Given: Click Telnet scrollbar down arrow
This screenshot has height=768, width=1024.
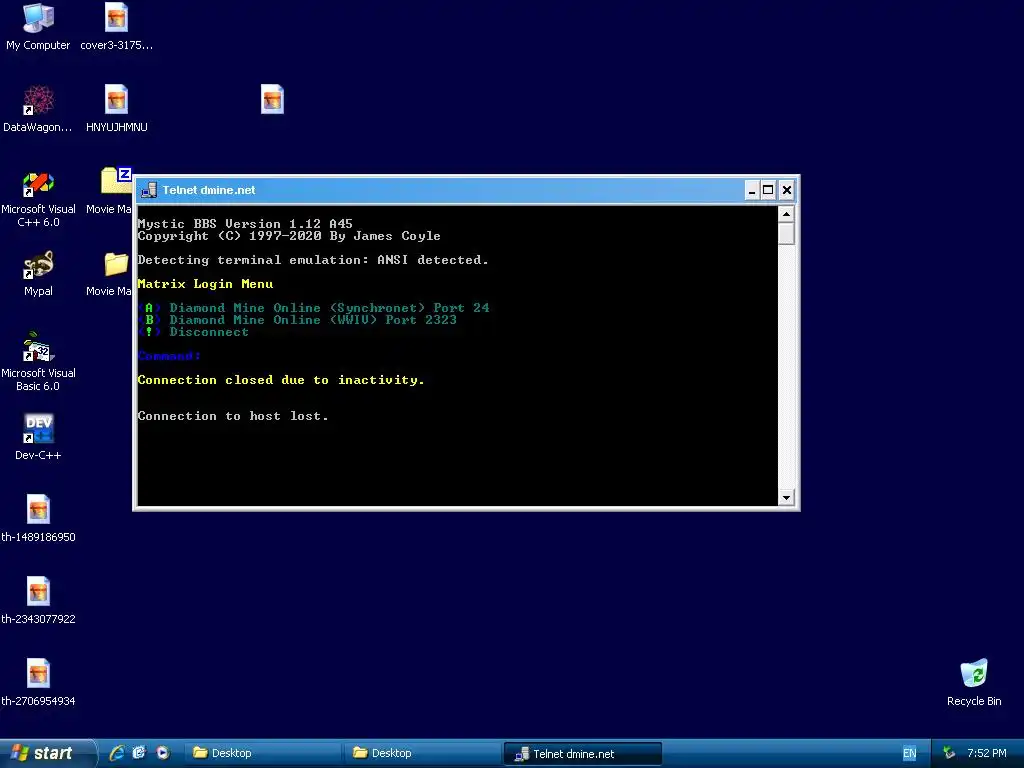Looking at the screenshot, I should click(x=786, y=498).
